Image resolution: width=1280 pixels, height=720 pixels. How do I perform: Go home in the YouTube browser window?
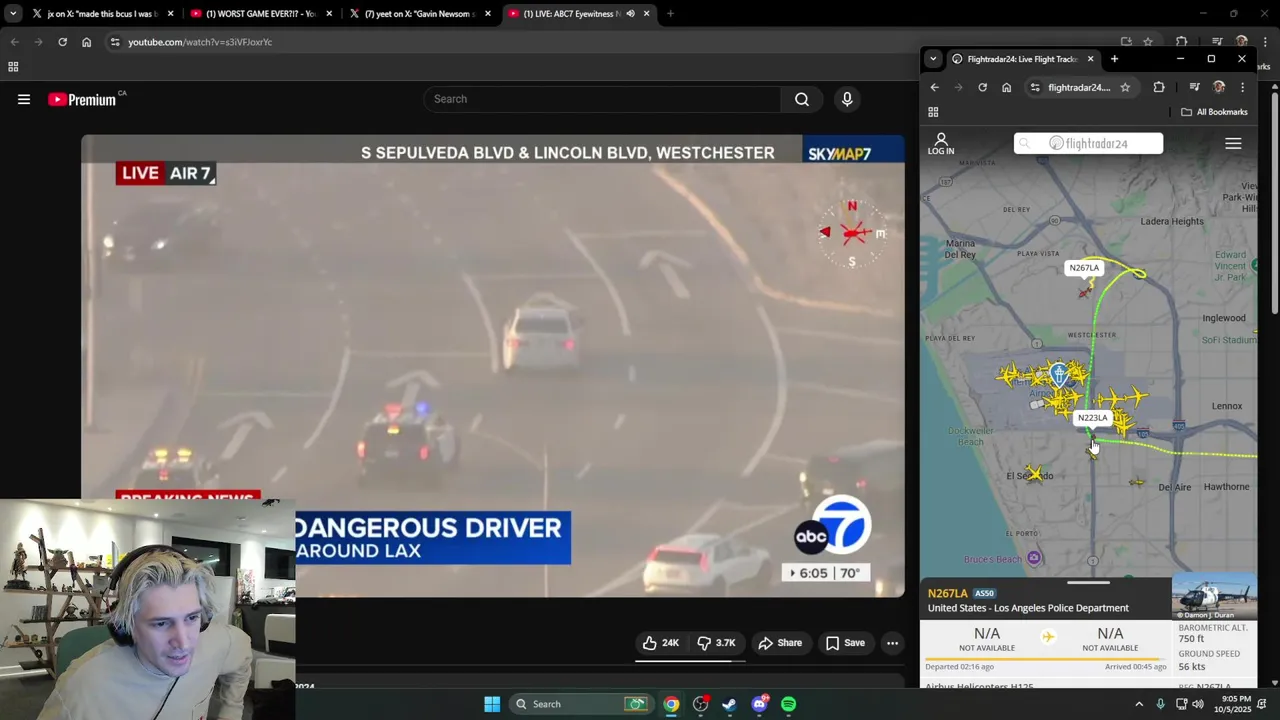pyautogui.click(x=86, y=42)
